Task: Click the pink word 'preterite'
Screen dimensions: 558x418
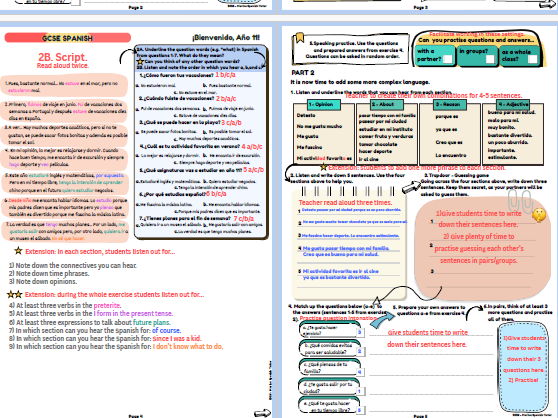Action: point(107,306)
